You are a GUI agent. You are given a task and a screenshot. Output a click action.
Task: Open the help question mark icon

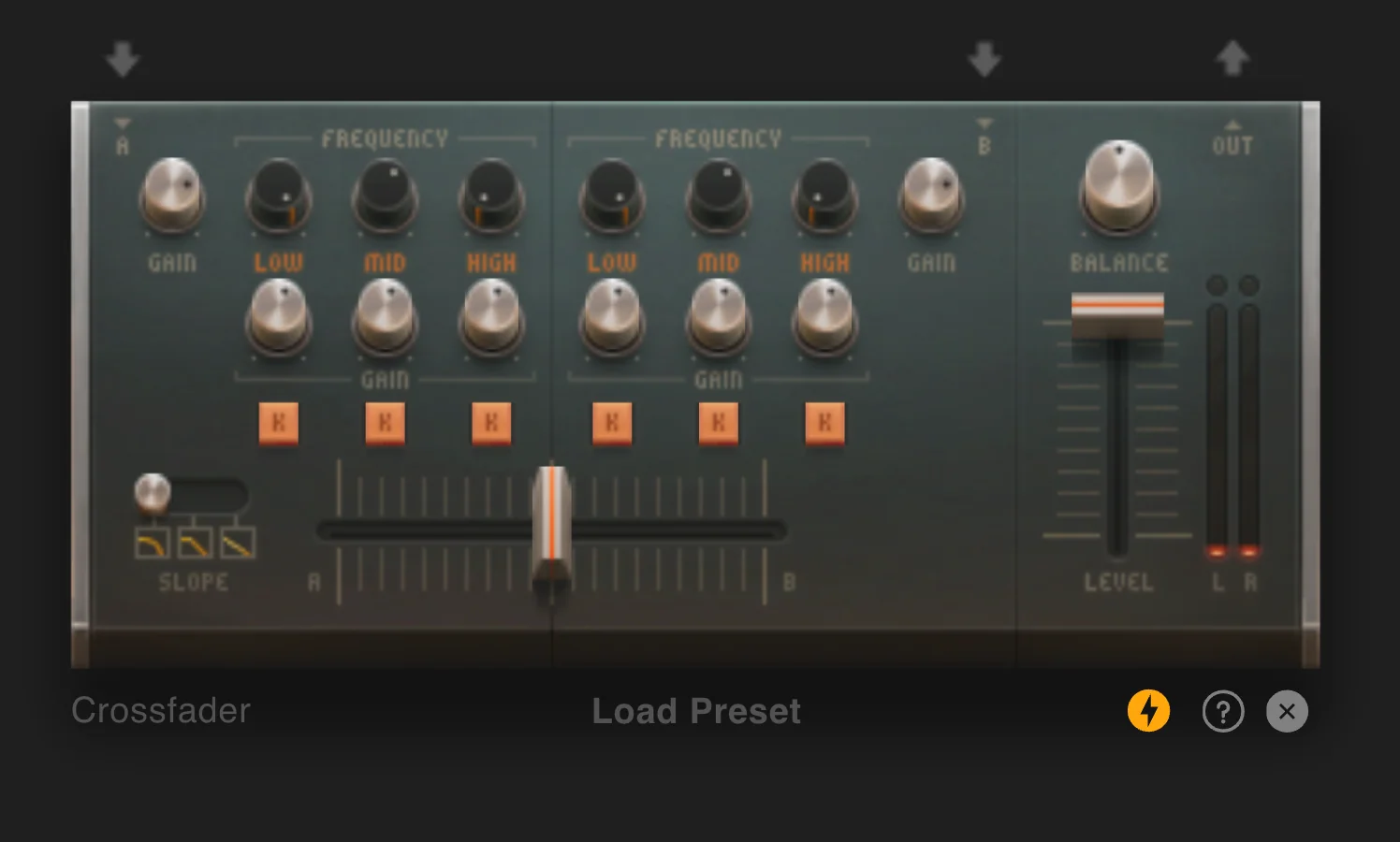point(1222,711)
